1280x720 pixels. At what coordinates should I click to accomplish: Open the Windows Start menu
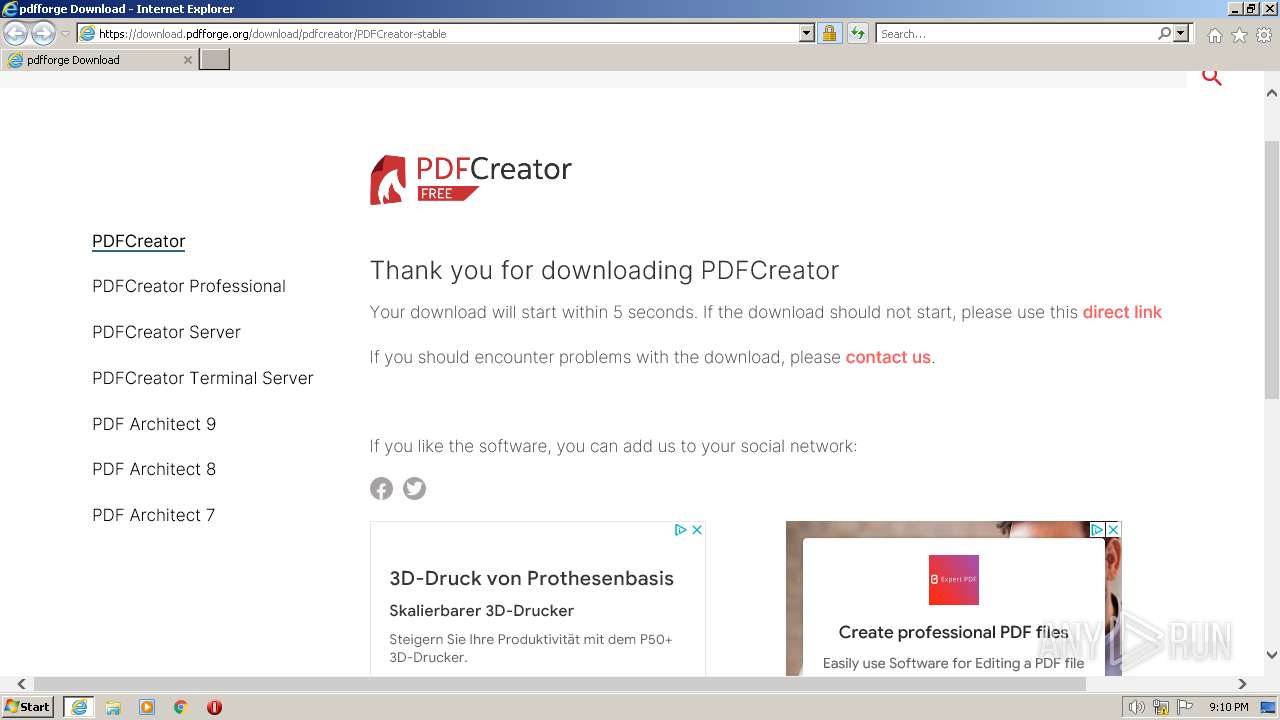(28, 707)
